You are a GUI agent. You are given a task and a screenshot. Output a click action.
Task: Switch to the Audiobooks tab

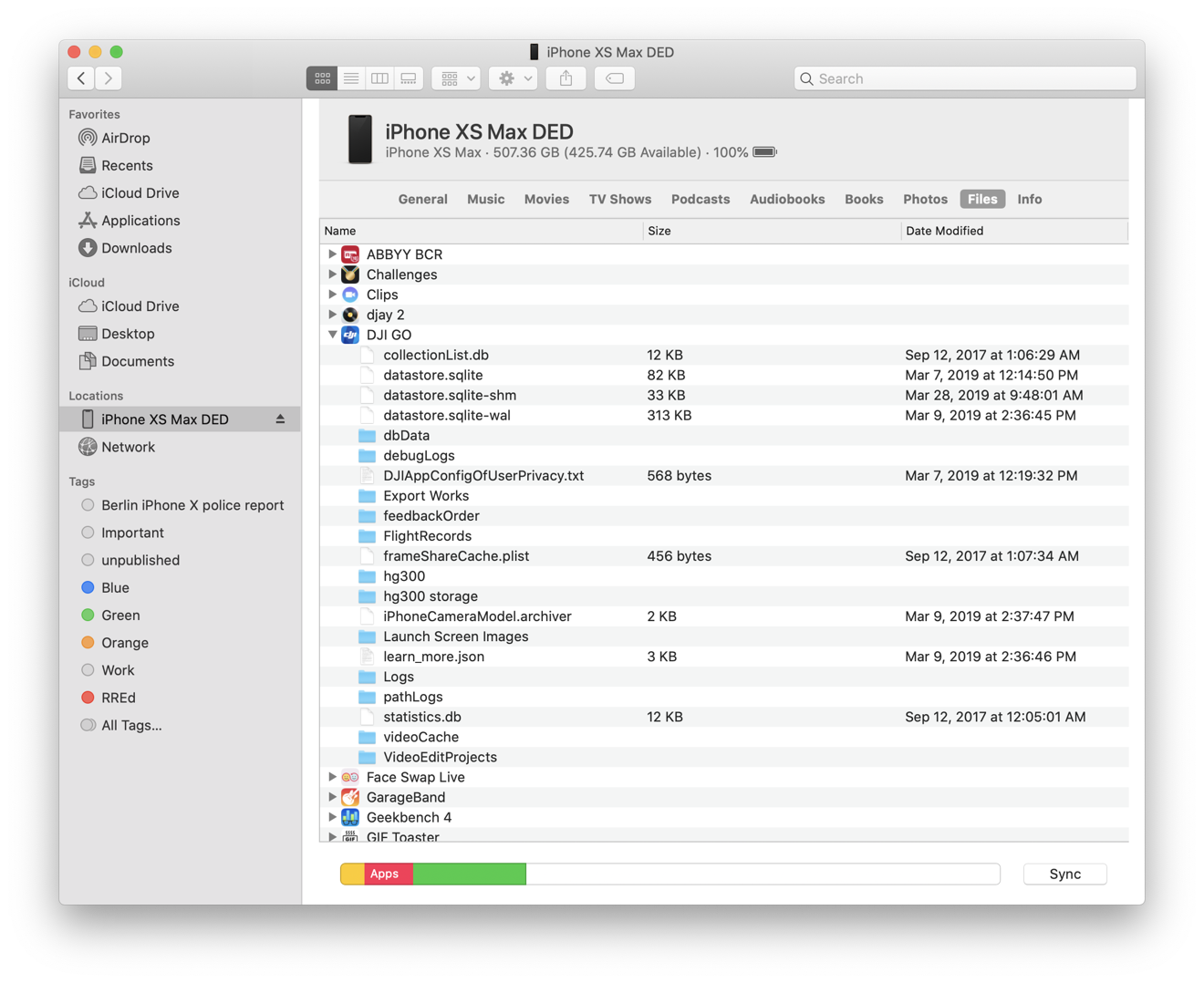coord(787,199)
